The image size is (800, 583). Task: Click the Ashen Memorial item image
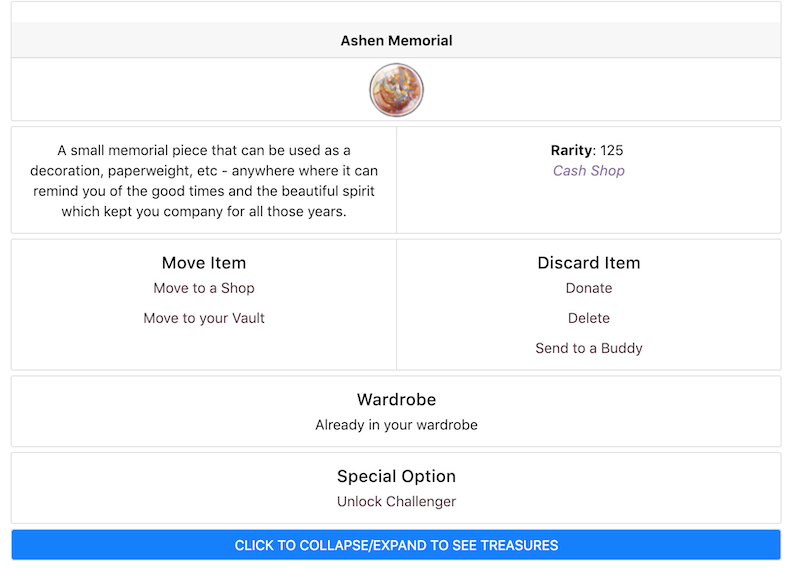pyautogui.click(x=396, y=90)
